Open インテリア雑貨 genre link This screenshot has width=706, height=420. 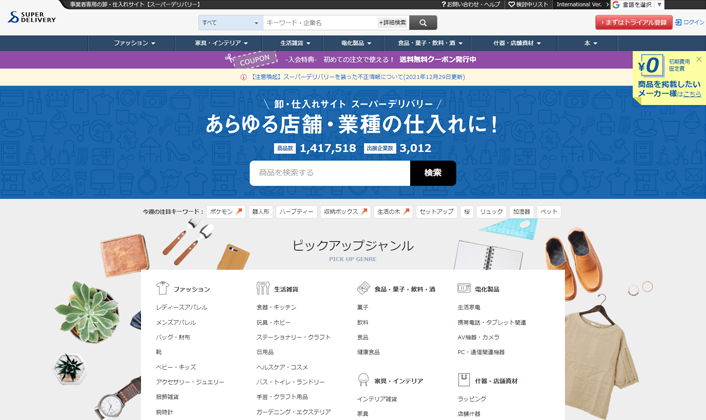tap(377, 399)
